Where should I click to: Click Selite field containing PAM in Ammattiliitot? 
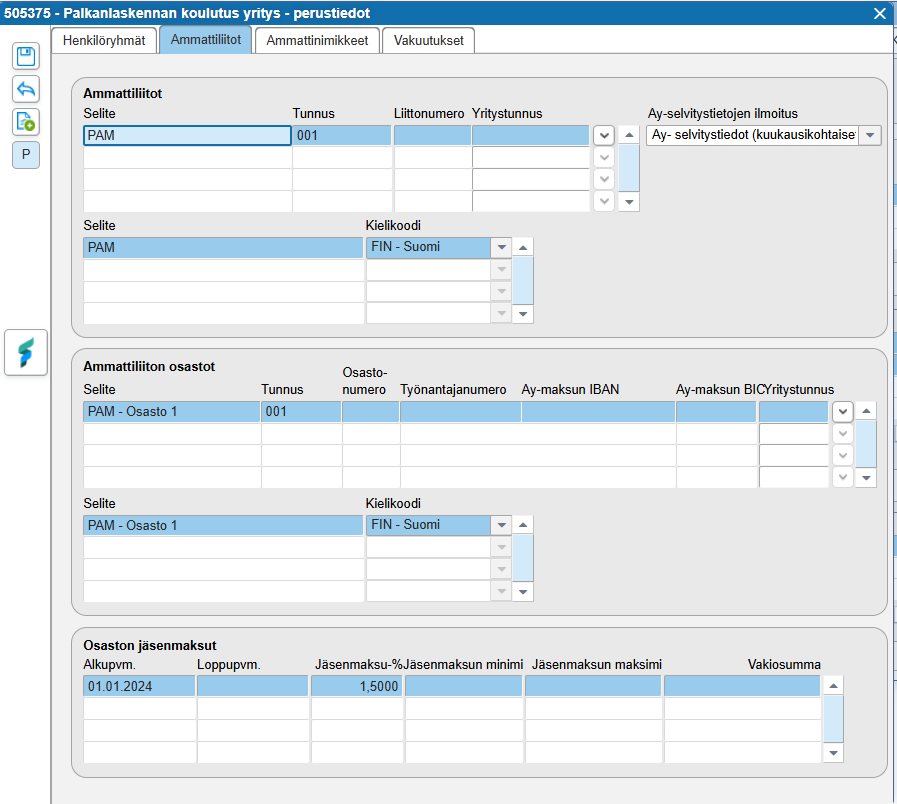tap(188, 136)
